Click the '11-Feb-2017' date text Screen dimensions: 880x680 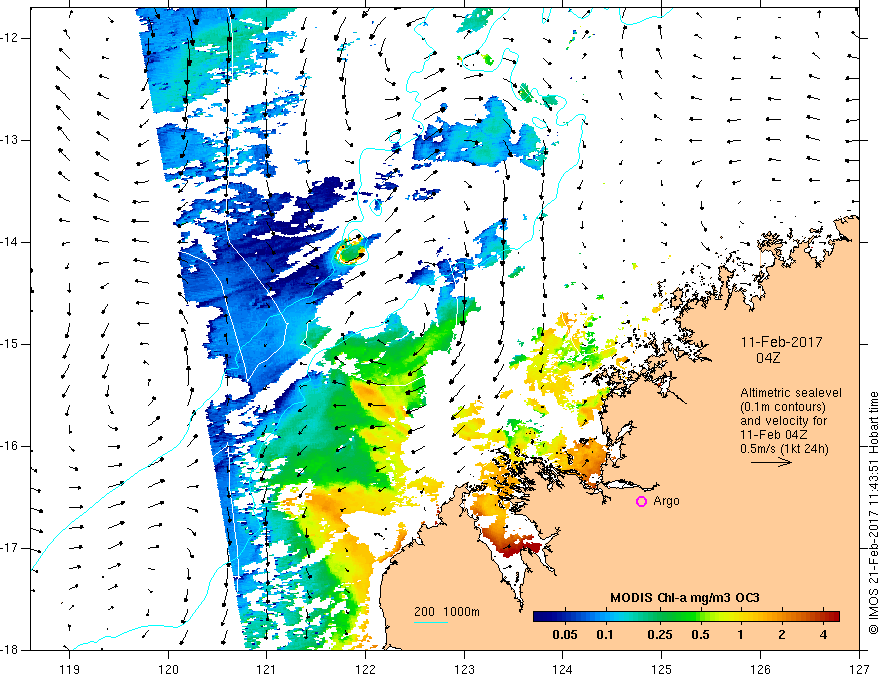781,342
